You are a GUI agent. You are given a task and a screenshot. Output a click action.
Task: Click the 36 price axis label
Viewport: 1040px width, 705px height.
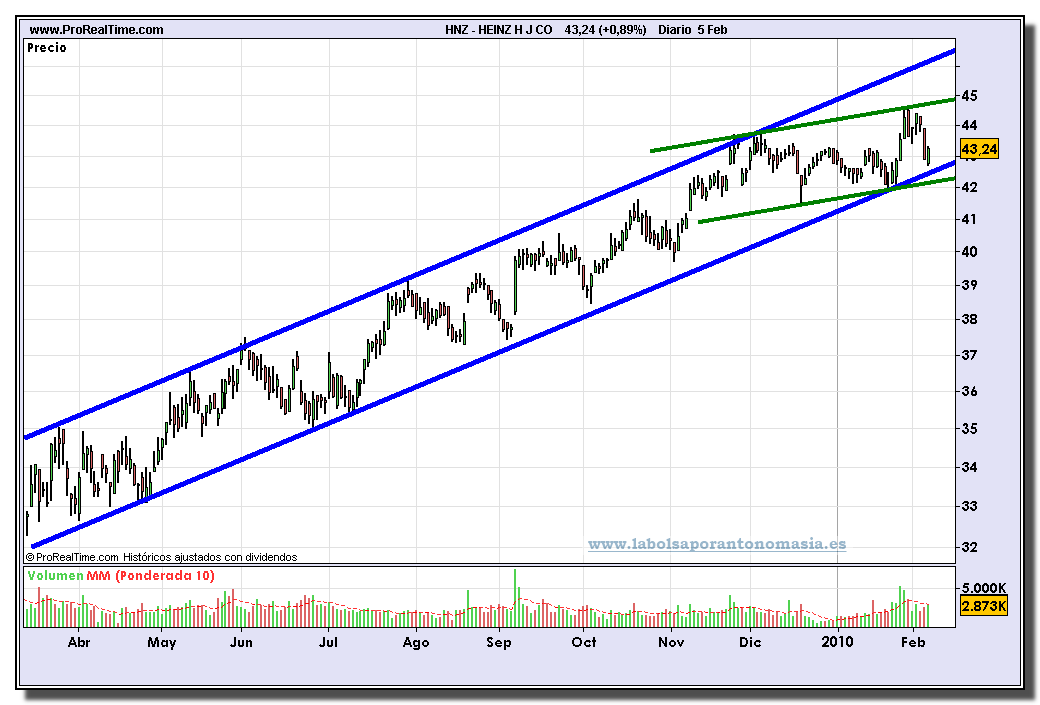point(970,392)
